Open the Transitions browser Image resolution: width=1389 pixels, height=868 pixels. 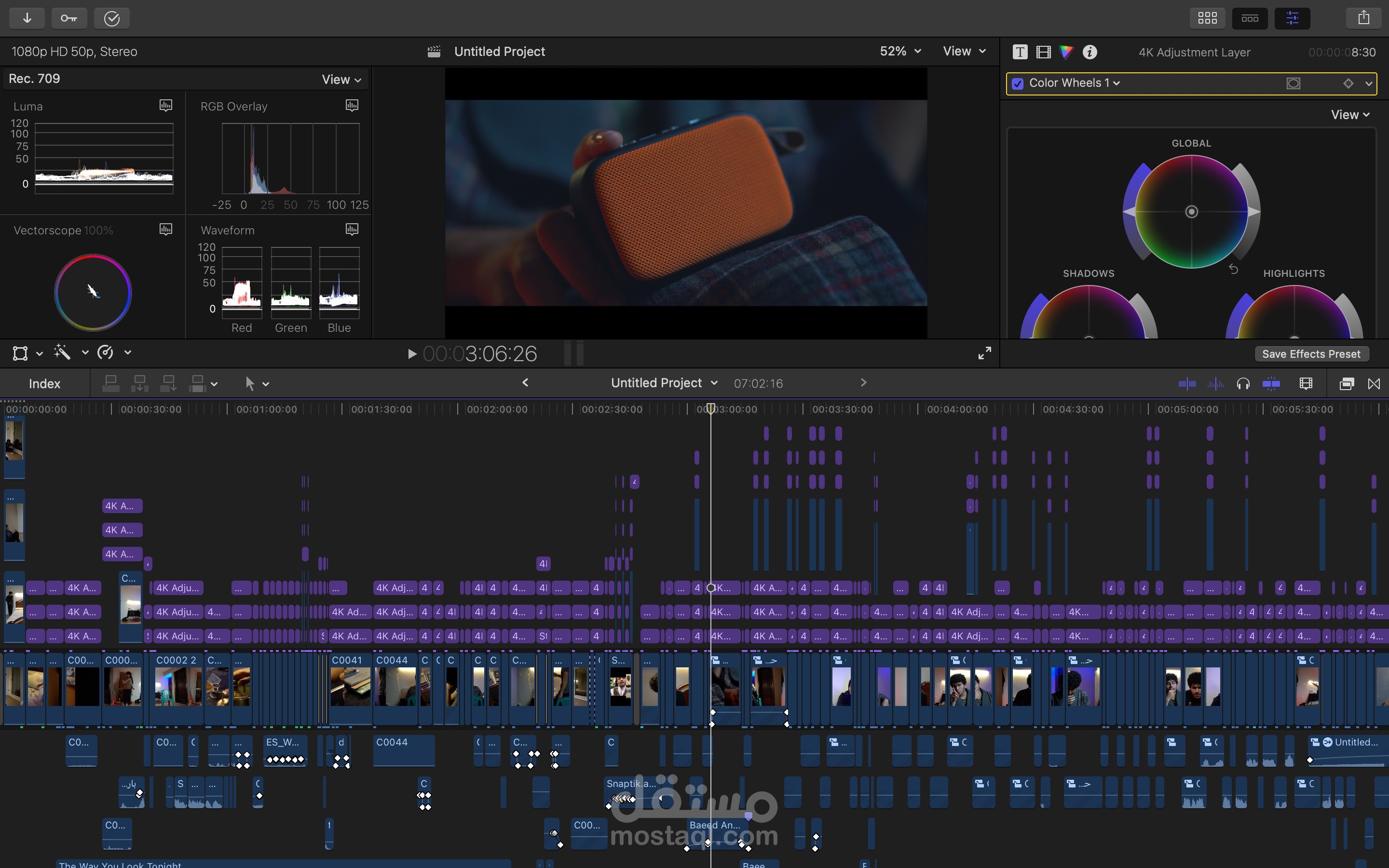(x=1374, y=383)
